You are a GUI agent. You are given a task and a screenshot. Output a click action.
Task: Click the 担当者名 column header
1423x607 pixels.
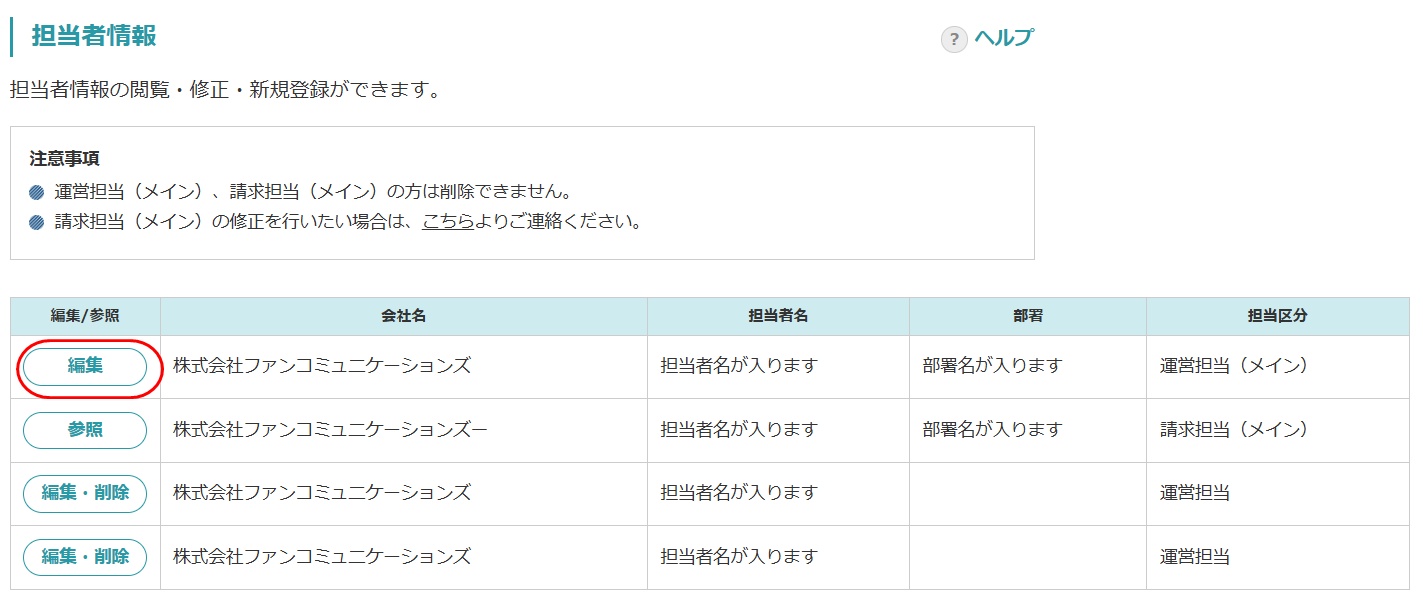(x=778, y=316)
